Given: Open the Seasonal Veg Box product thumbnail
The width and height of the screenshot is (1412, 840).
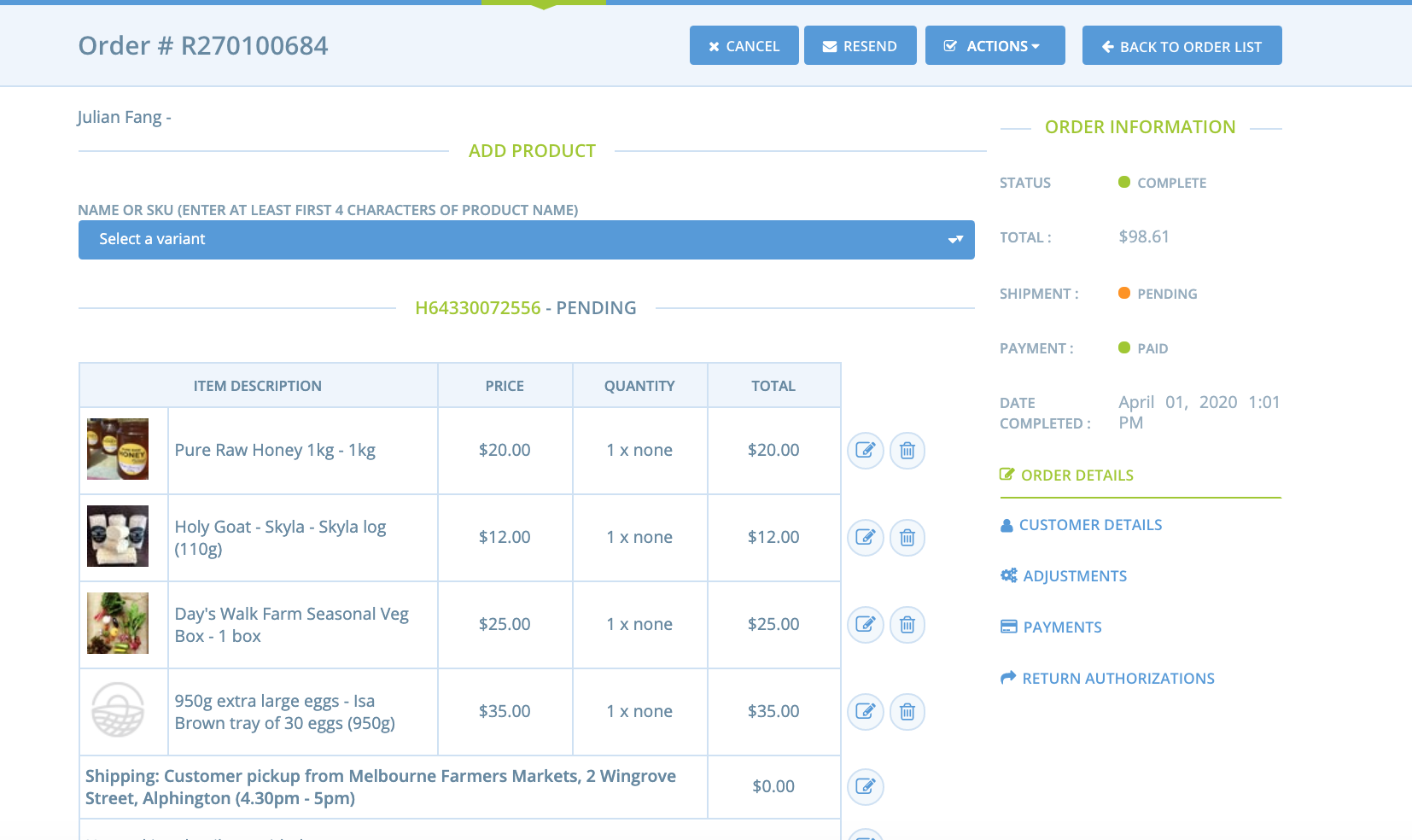Looking at the screenshot, I should click(x=118, y=623).
